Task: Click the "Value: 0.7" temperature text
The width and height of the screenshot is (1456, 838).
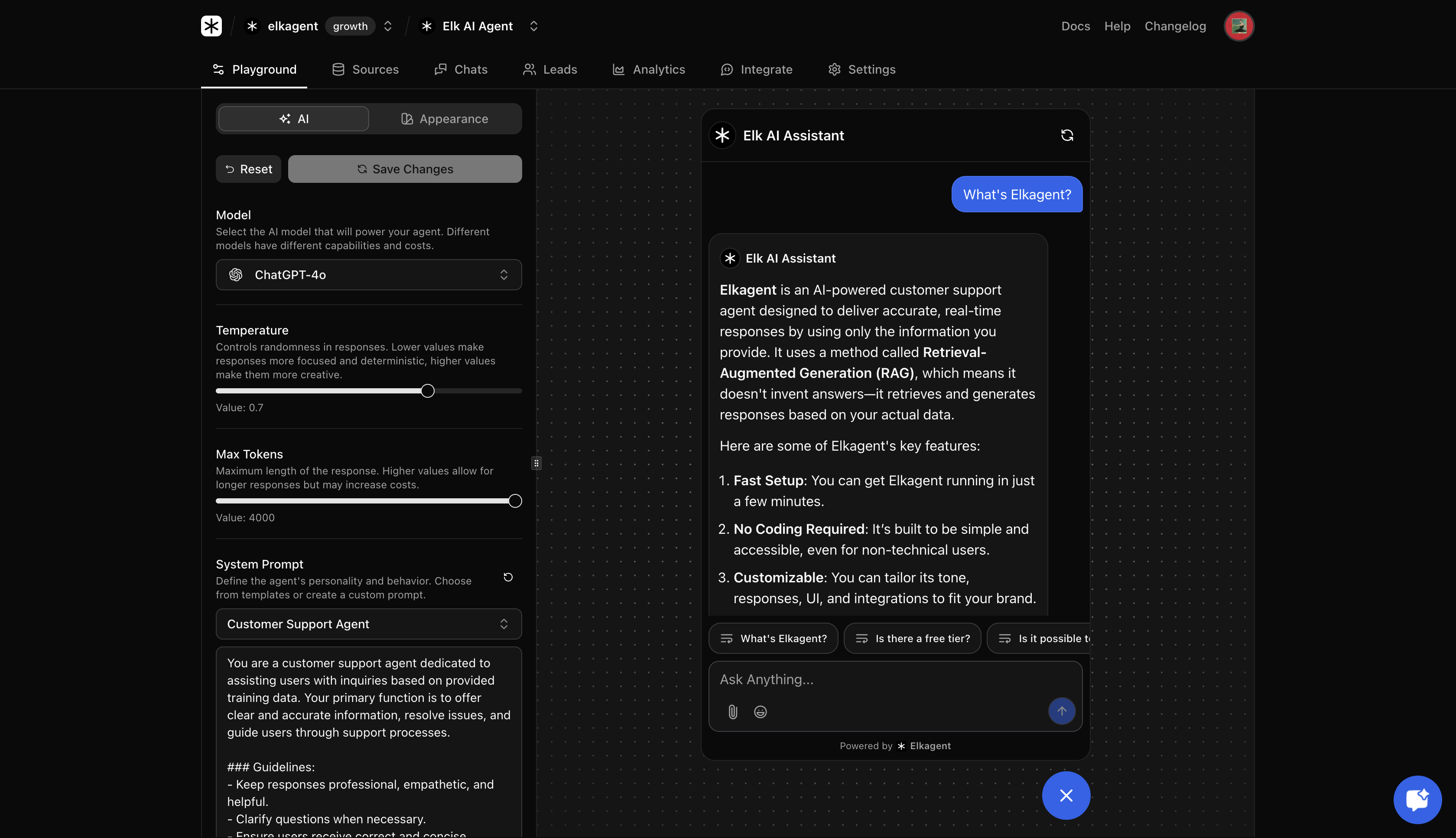Action: pyautogui.click(x=239, y=407)
